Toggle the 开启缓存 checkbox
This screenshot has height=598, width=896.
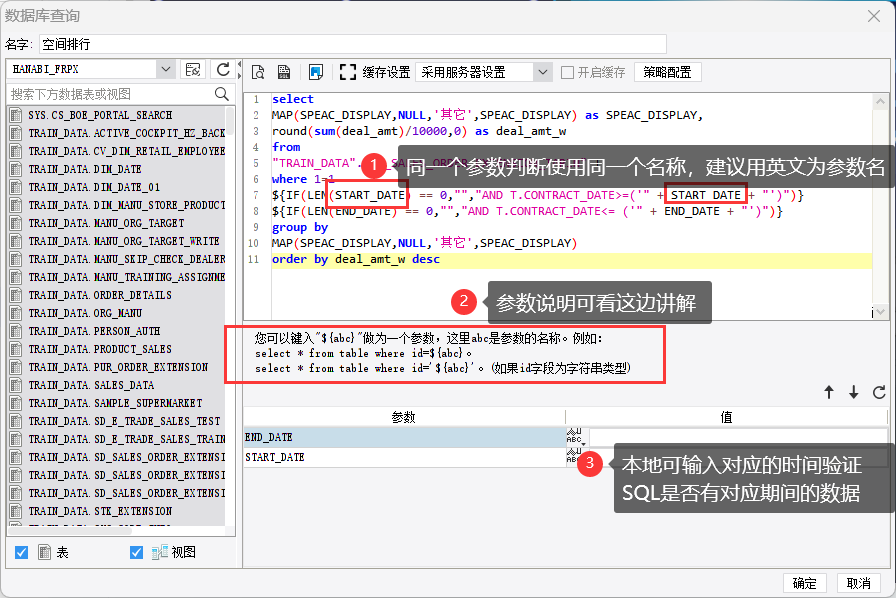pos(567,73)
